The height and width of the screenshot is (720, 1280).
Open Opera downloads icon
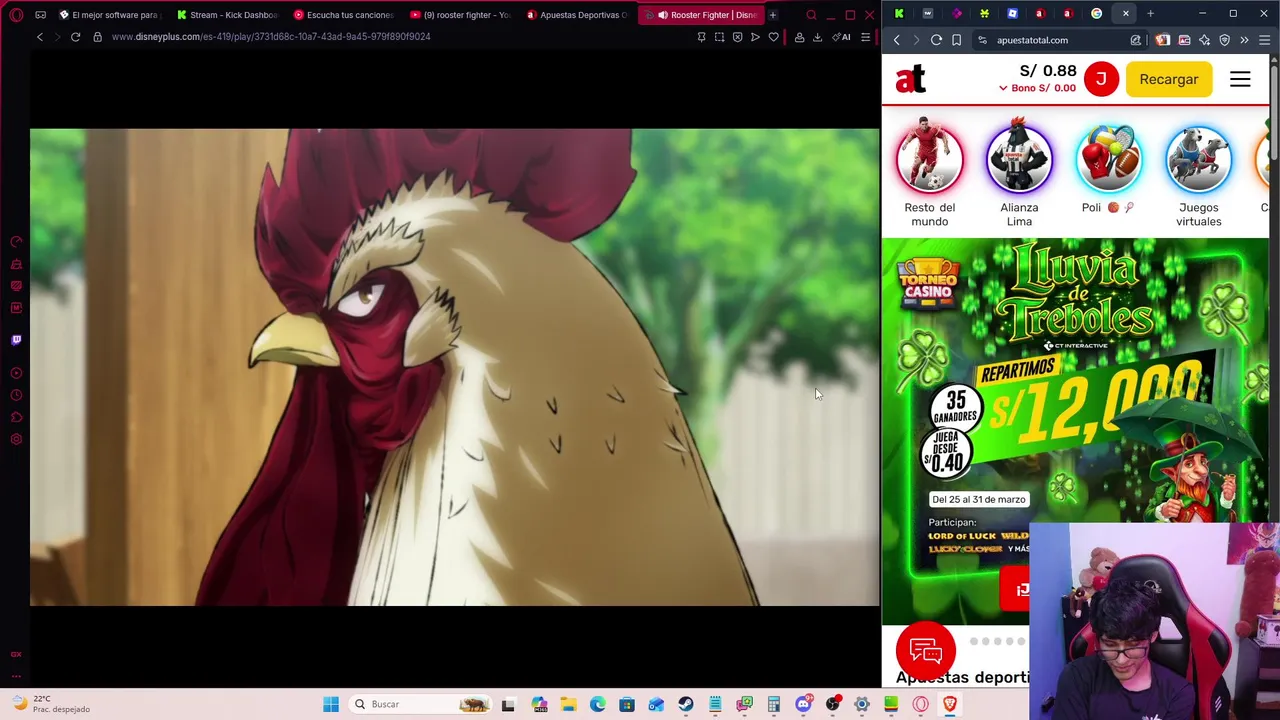click(817, 37)
